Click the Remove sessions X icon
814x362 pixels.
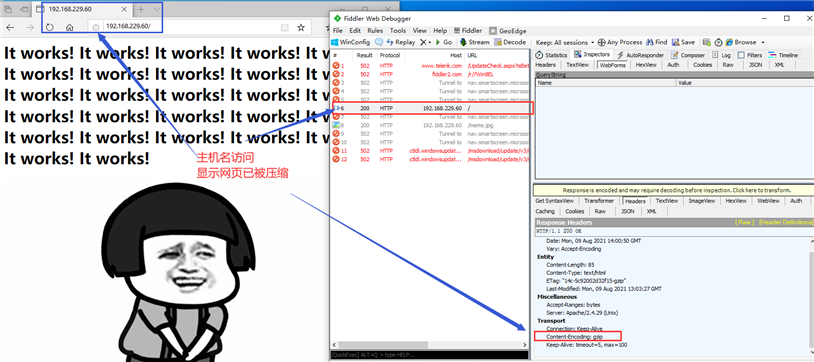pyautogui.click(x=423, y=42)
